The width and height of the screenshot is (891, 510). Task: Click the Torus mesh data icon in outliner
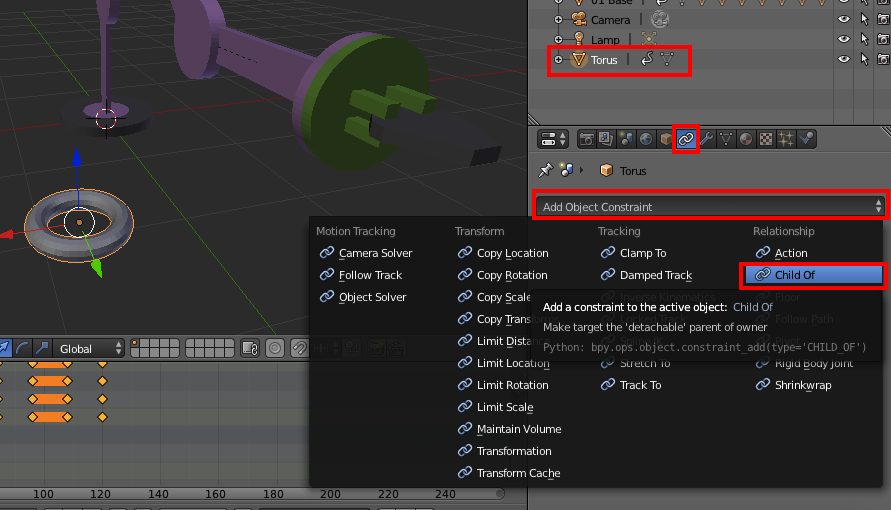click(667, 59)
